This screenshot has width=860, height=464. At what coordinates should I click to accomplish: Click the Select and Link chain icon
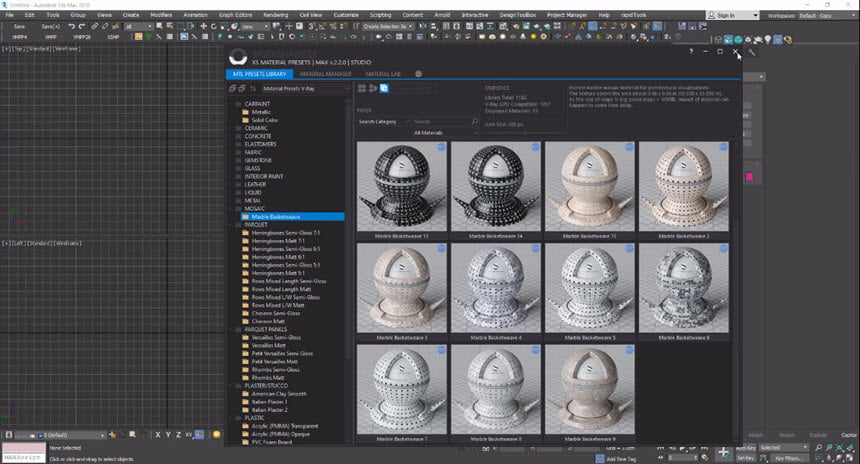tap(95, 26)
